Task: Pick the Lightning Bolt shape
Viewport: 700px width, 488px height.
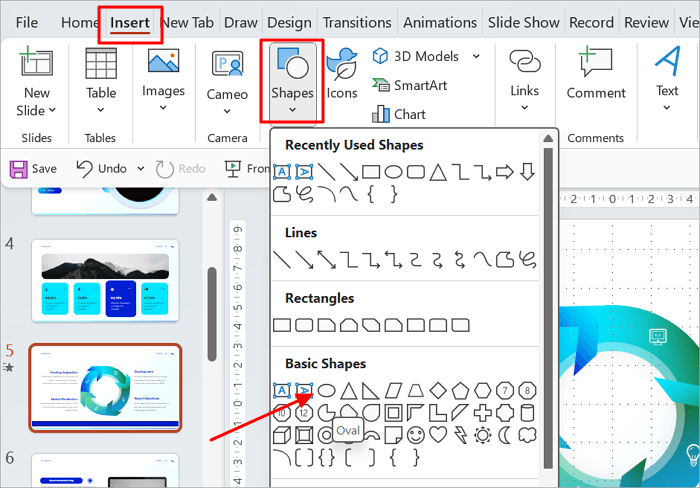Action: (x=460, y=434)
